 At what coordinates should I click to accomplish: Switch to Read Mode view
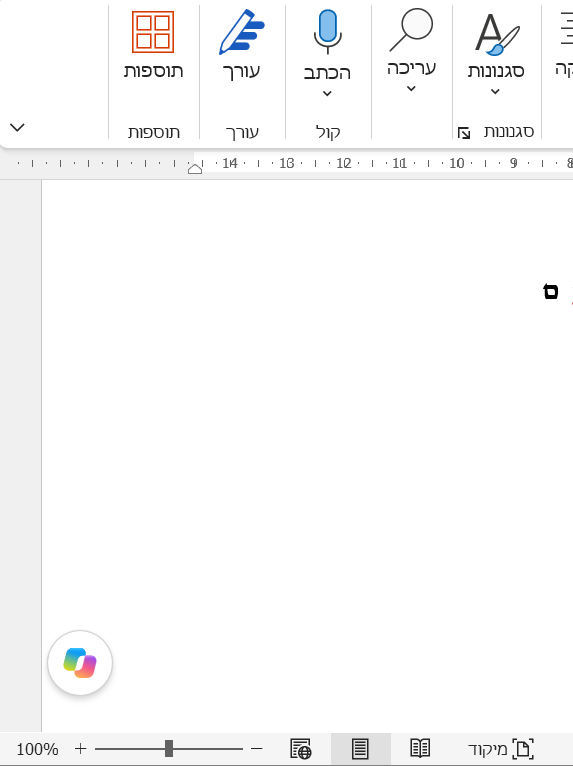(420, 748)
